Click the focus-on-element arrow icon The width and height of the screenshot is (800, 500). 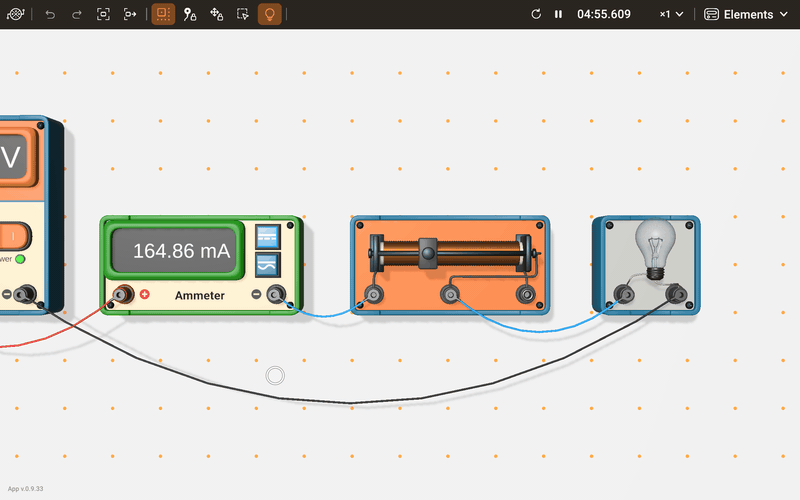[x=130, y=14]
